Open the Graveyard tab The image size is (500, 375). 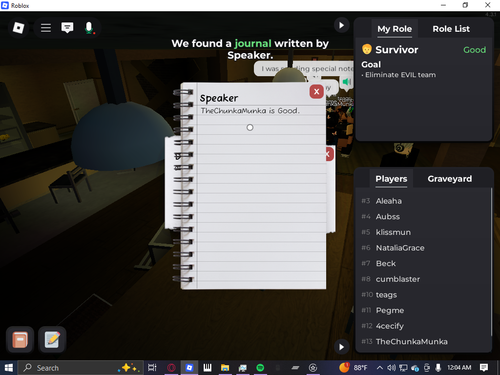(x=450, y=179)
